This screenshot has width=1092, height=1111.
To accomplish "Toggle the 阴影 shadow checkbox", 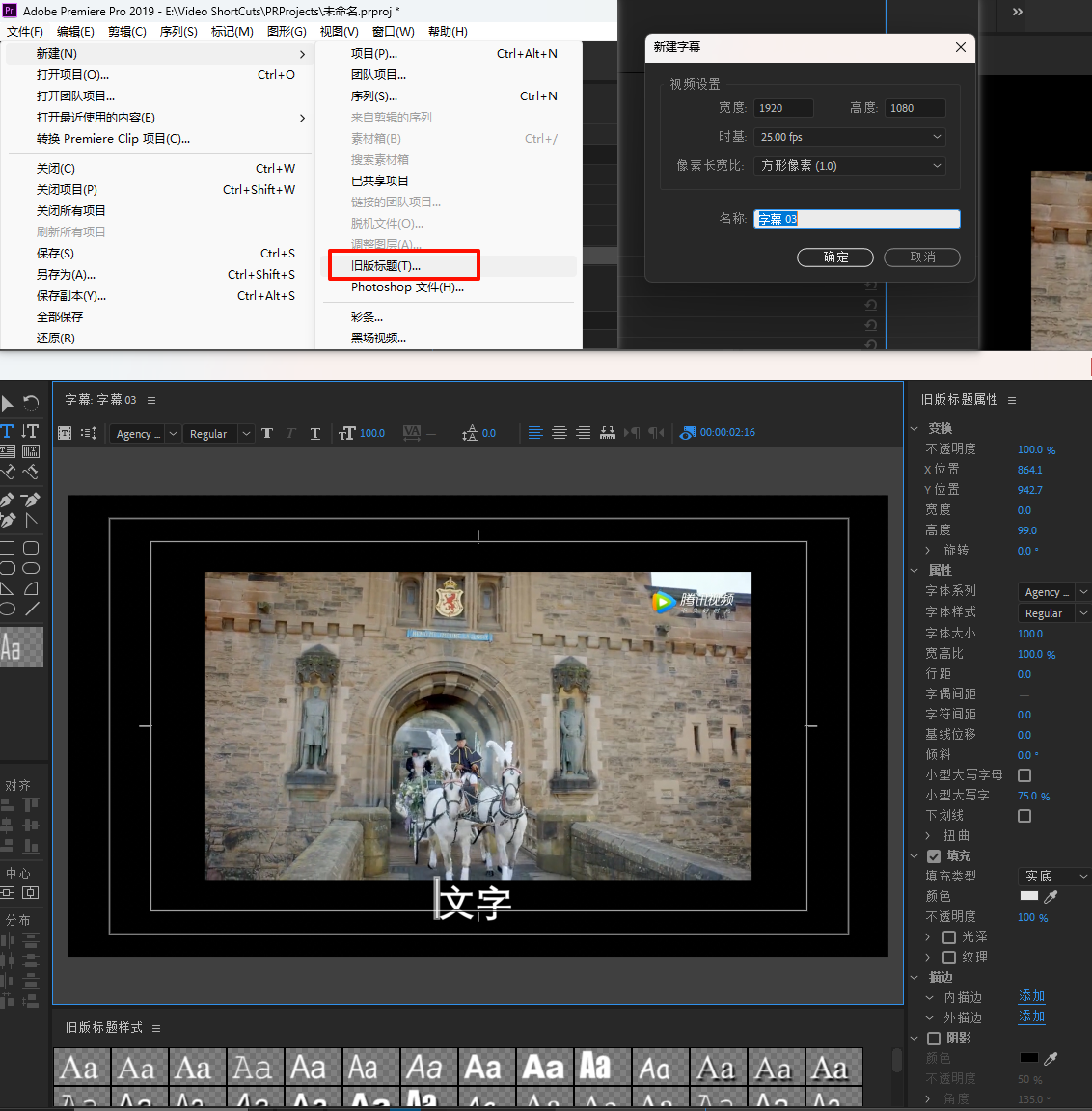I will (934, 1039).
